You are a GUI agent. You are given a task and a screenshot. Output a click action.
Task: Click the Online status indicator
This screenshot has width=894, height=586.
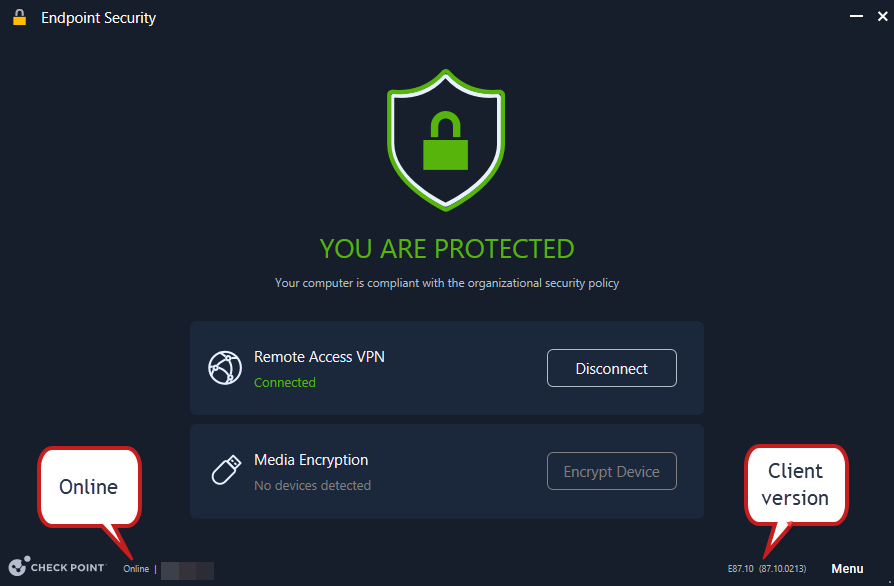click(x=136, y=569)
